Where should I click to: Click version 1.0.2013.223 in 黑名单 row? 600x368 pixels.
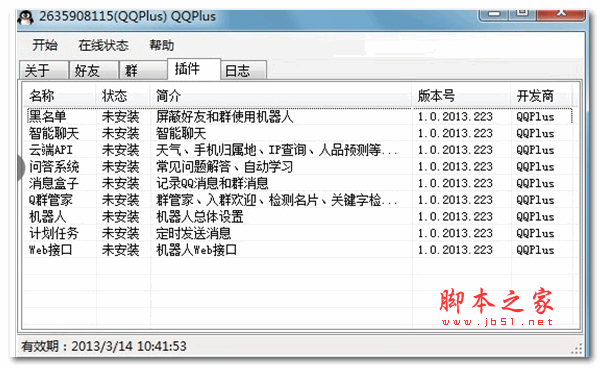[455, 117]
